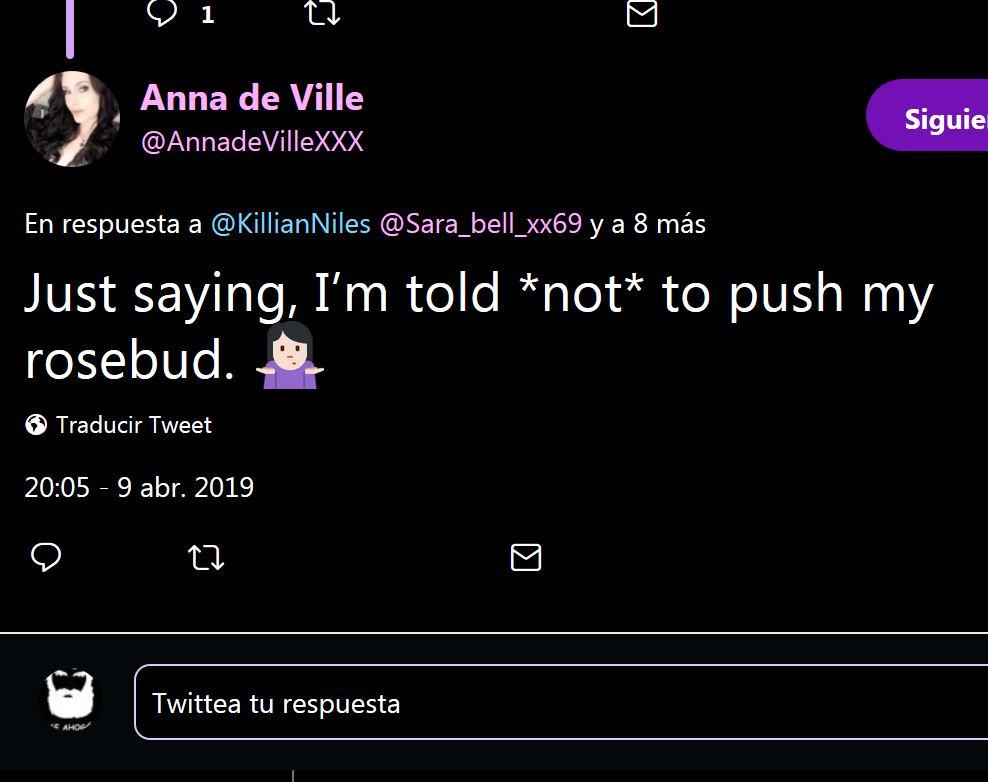Click the globe icon beside Traducir Tweet

[36, 425]
